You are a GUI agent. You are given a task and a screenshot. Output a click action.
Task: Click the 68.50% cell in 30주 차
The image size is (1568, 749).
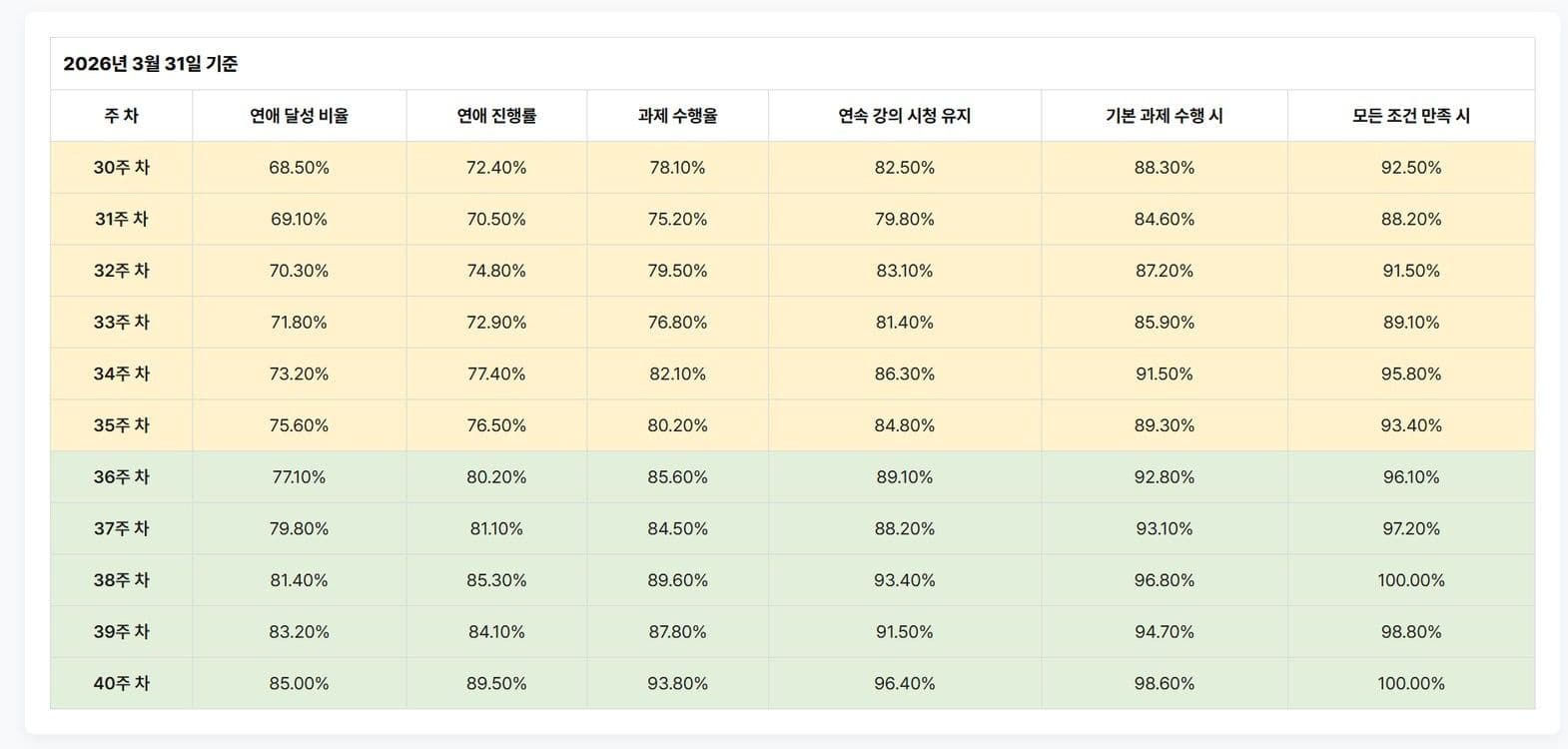tap(299, 168)
